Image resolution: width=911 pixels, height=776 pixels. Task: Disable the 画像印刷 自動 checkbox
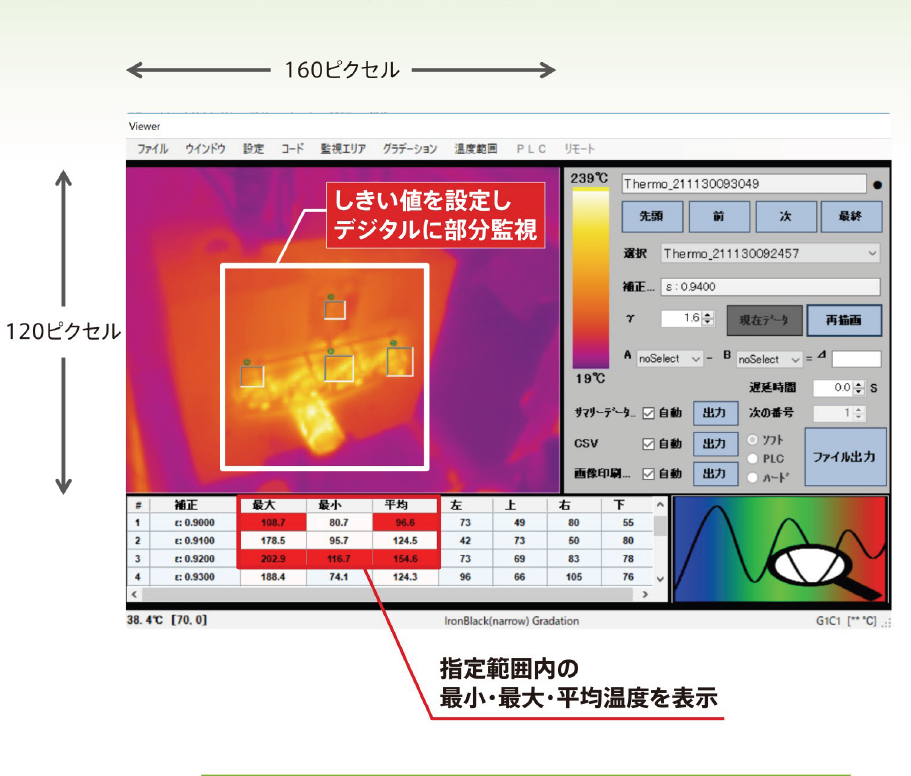click(648, 474)
